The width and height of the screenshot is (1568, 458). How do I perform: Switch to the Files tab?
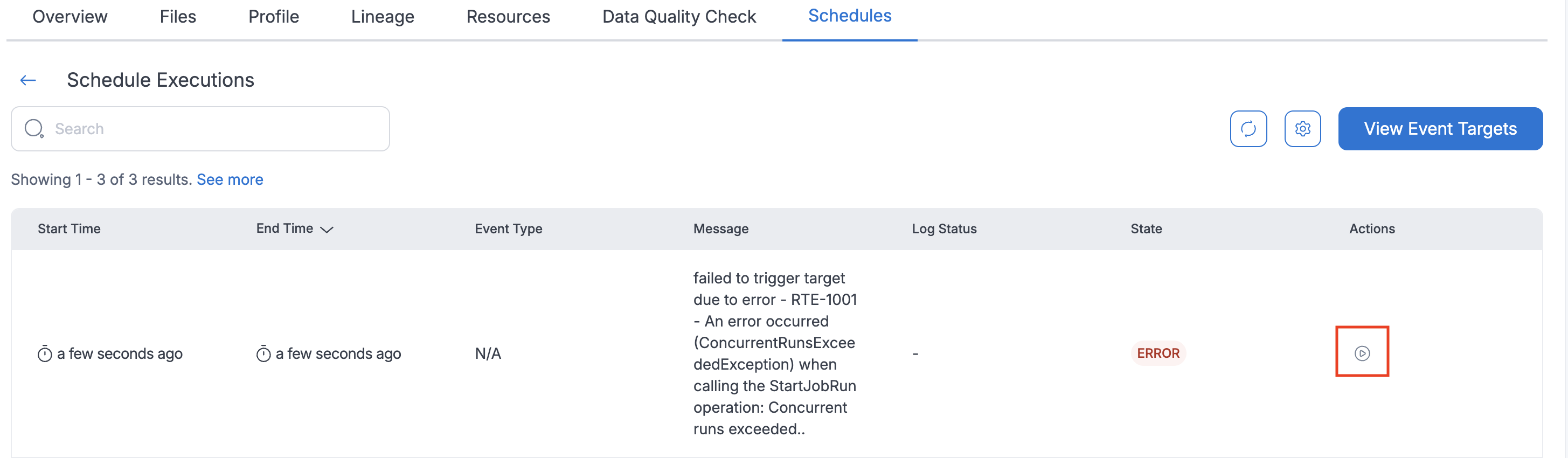click(178, 17)
